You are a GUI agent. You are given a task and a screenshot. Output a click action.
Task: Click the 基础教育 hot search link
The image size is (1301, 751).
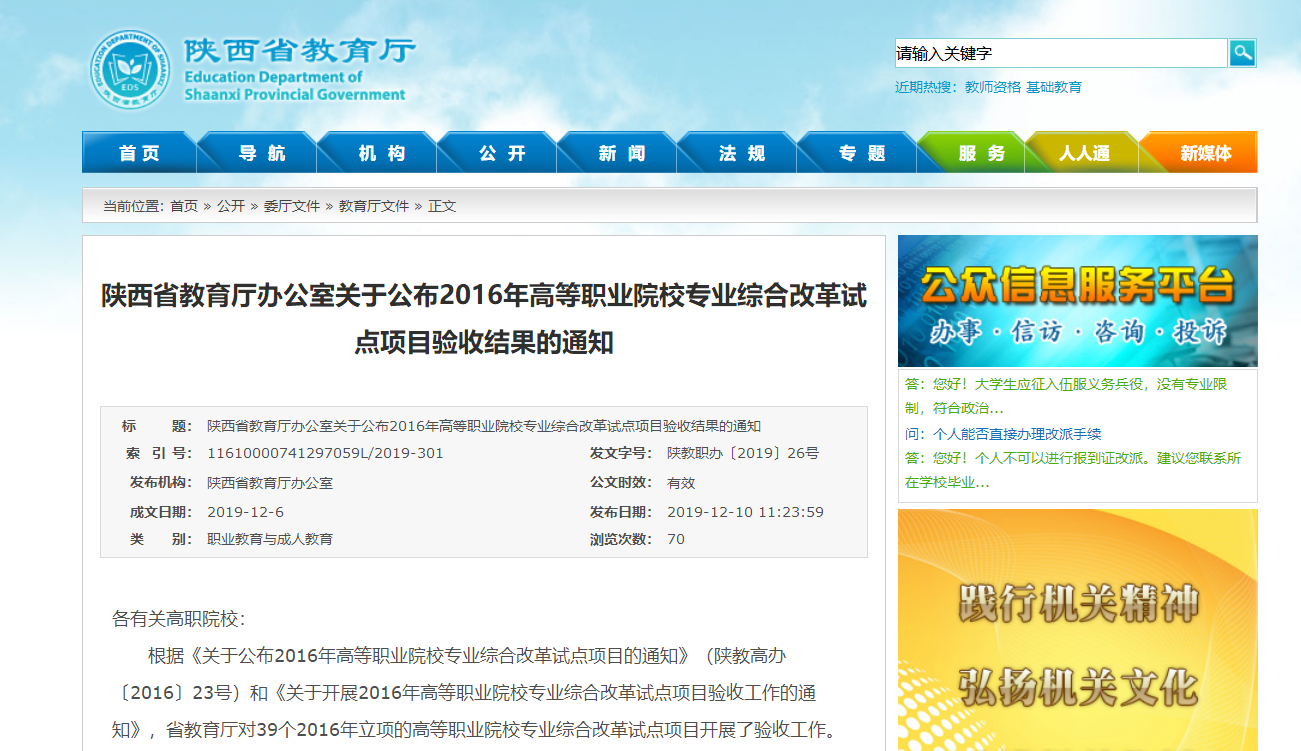pyautogui.click(x=1054, y=87)
